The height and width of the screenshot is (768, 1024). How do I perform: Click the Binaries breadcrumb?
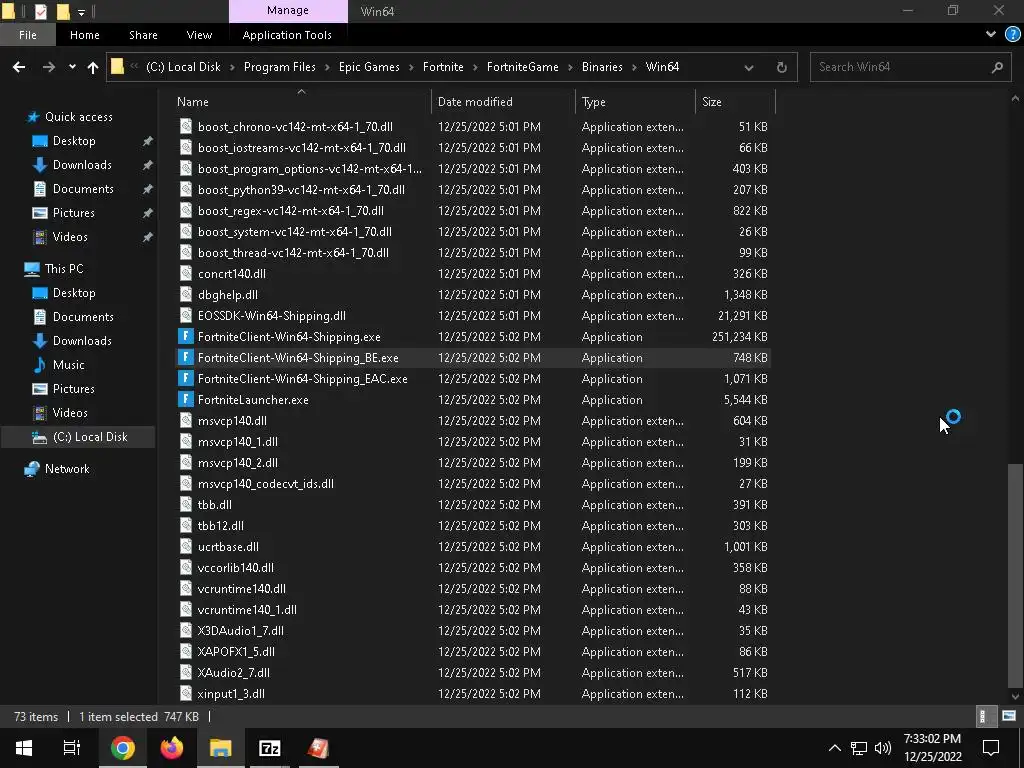602,67
